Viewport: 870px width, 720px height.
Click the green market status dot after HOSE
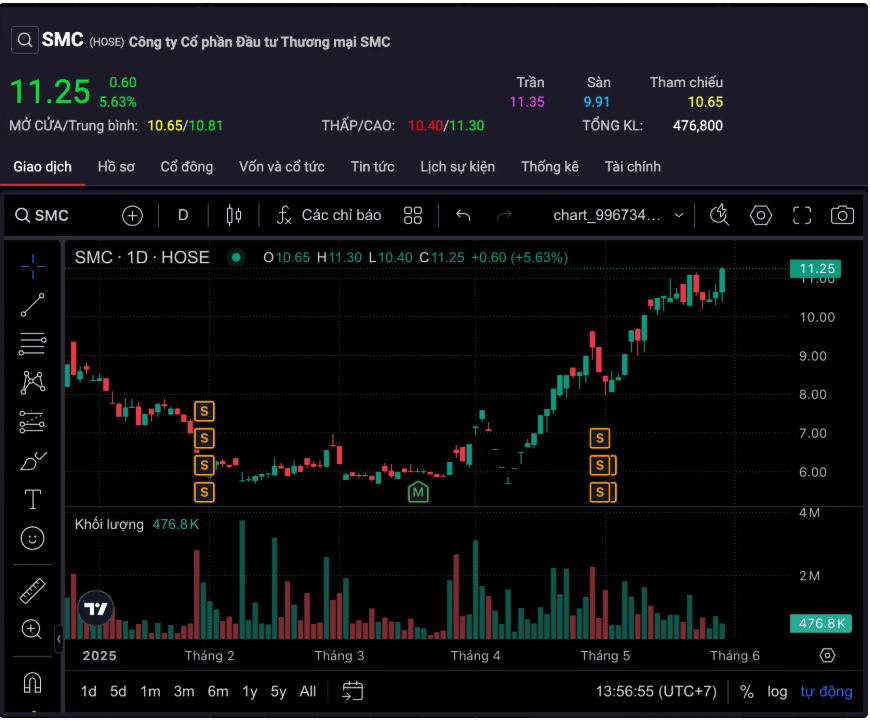coord(236,257)
